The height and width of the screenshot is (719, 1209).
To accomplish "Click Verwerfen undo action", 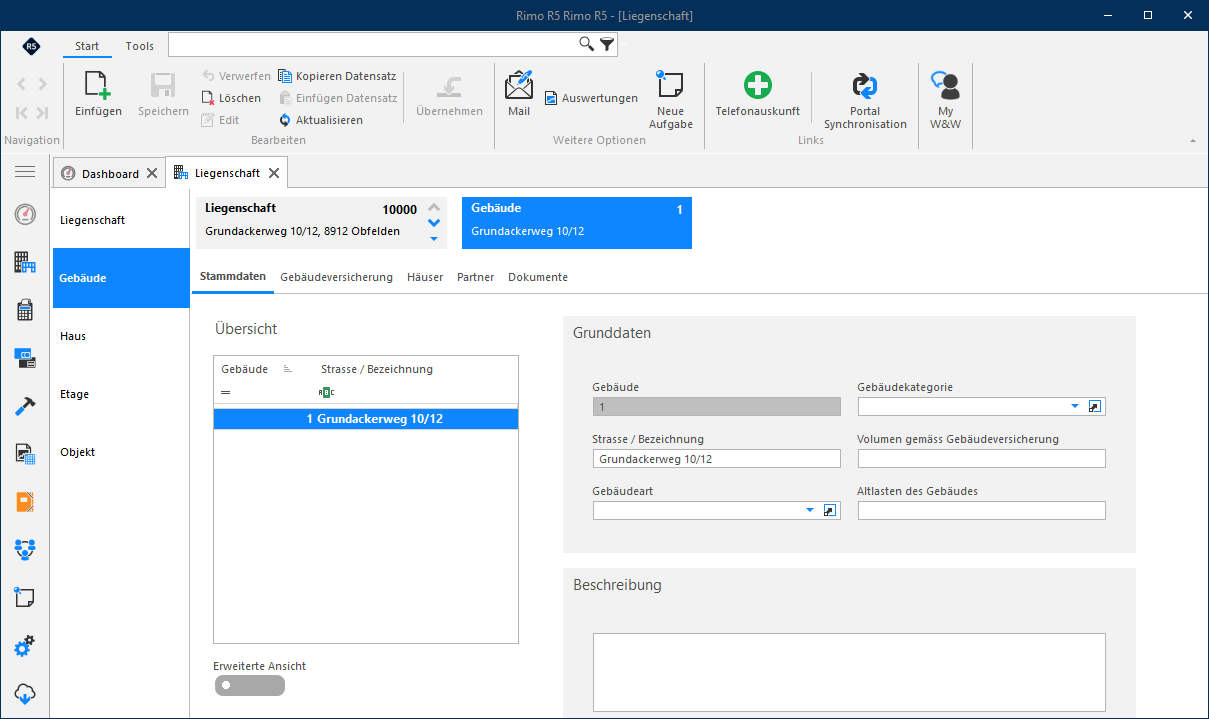I will click(236, 76).
